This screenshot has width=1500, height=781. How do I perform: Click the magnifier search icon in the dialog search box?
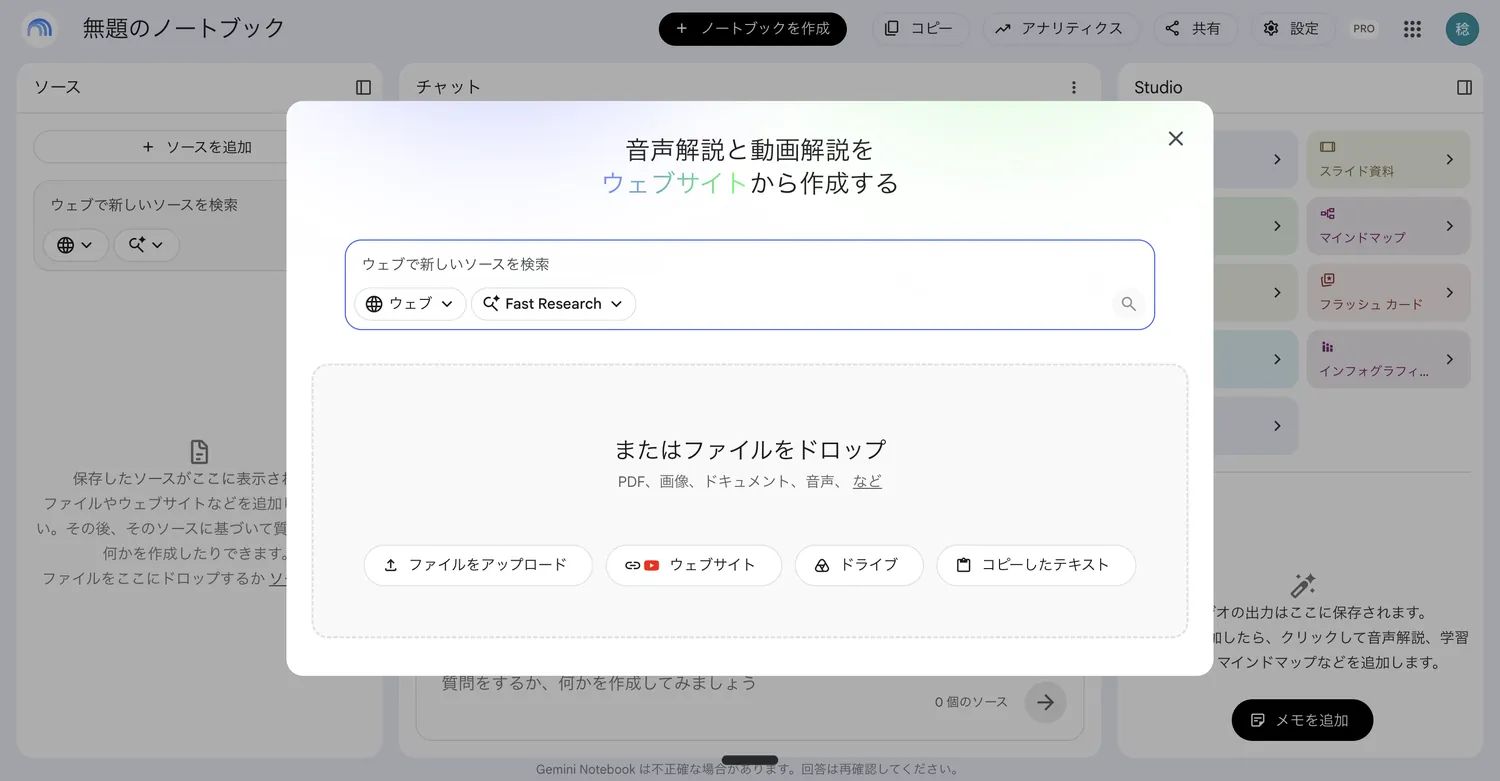point(1128,304)
